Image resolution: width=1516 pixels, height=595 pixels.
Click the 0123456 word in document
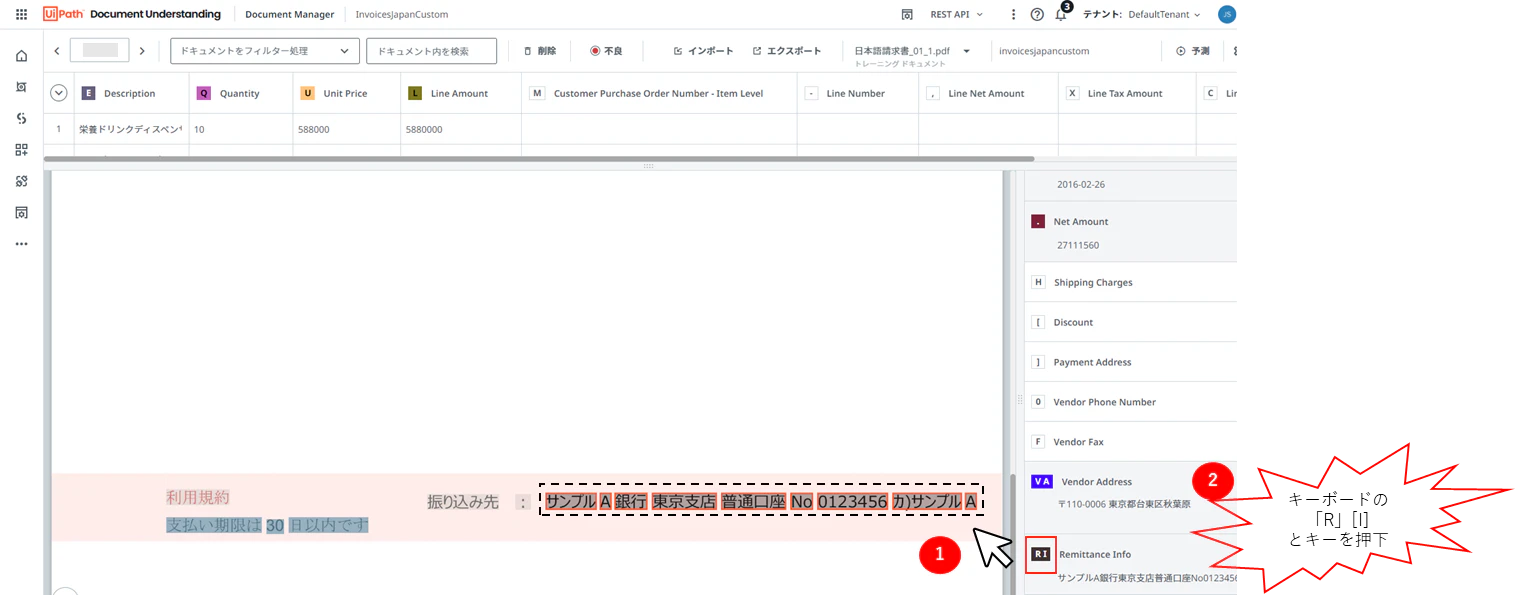(x=852, y=501)
